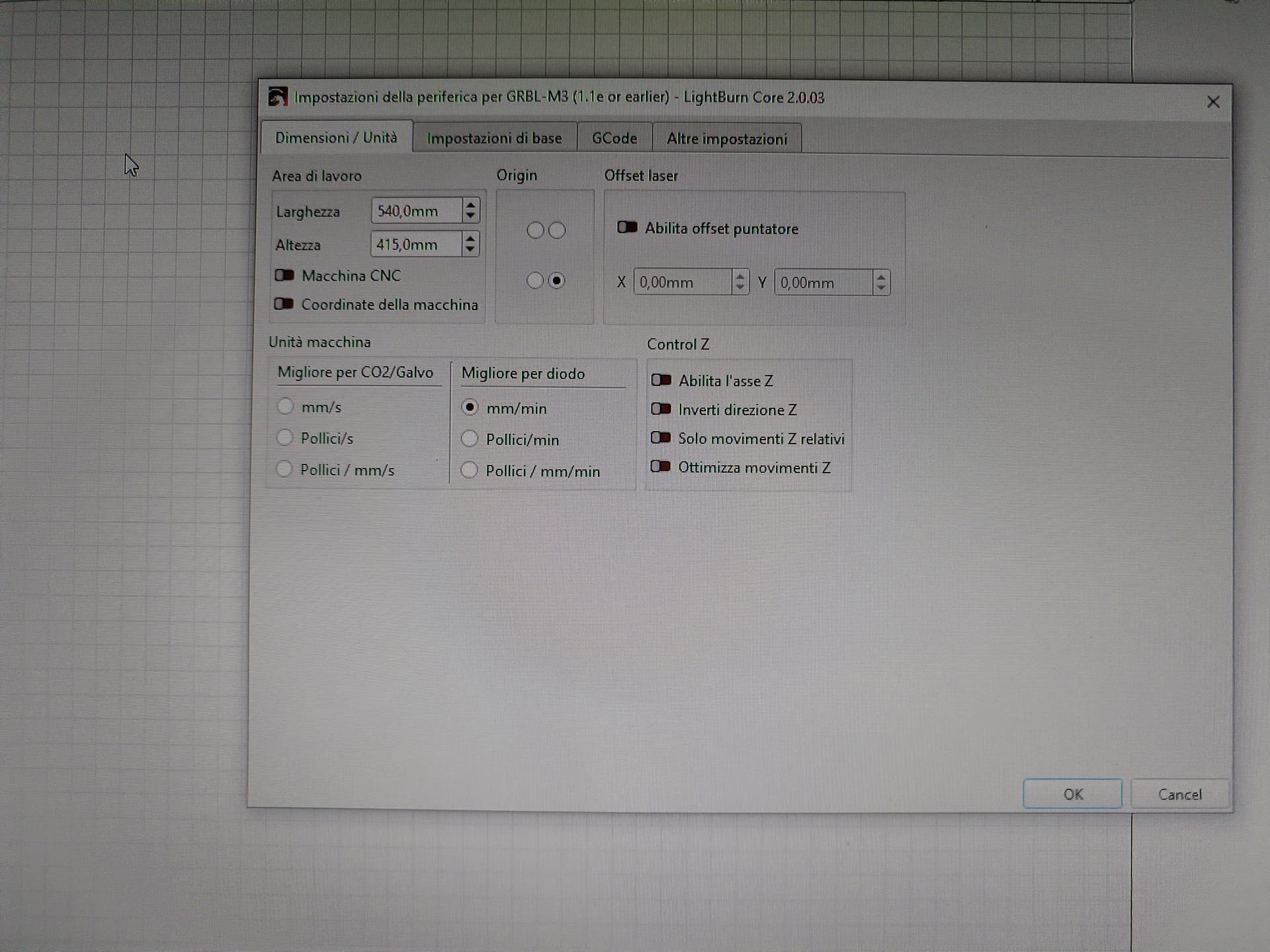The height and width of the screenshot is (952, 1270).
Task: Toggle Ottimizza movimenti Z switch
Action: [x=661, y=467]
